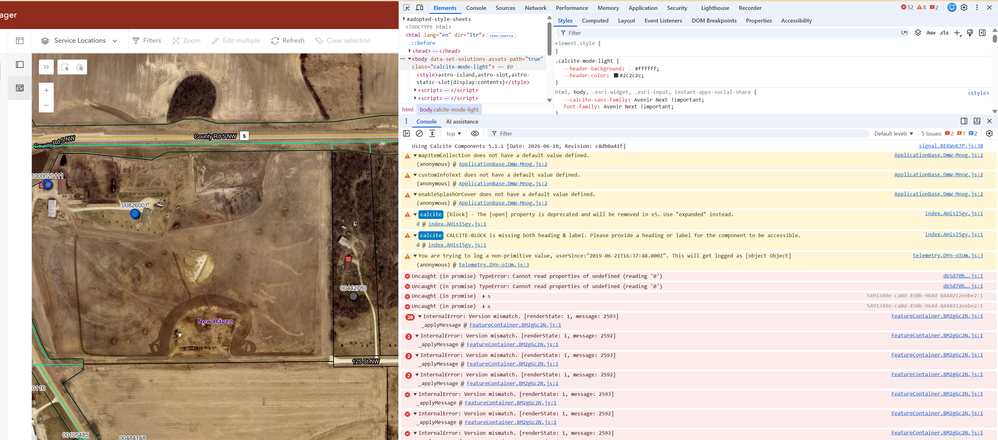The width and height of the screenshot is (998, 440).
Task: Activate the inspect element picker
Action: click(407, 8)
